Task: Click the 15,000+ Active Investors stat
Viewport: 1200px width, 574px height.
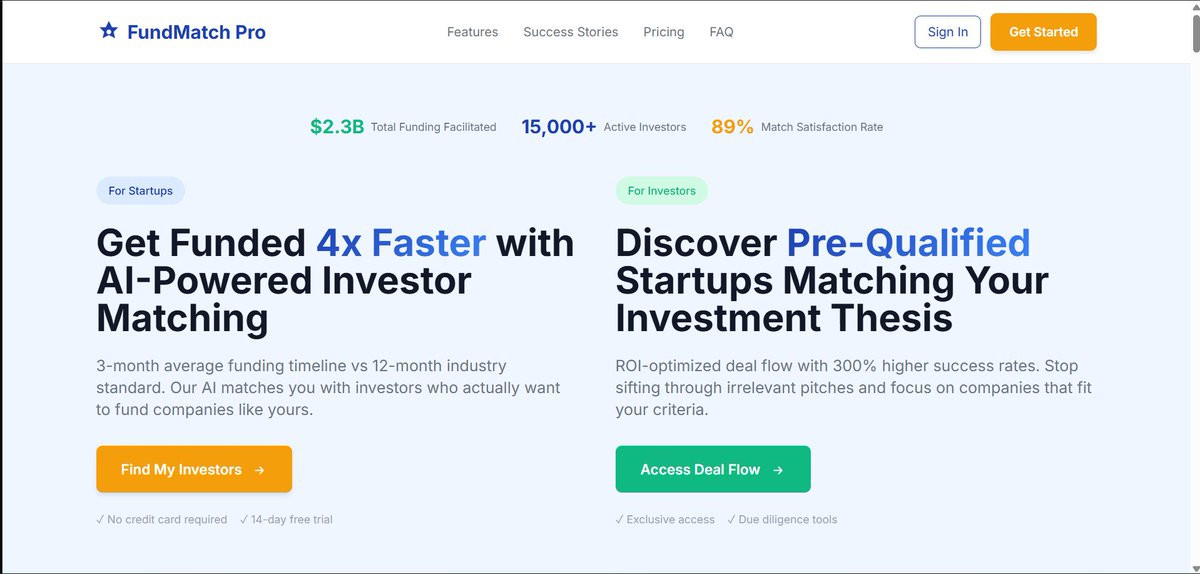Action: [604, 127]
